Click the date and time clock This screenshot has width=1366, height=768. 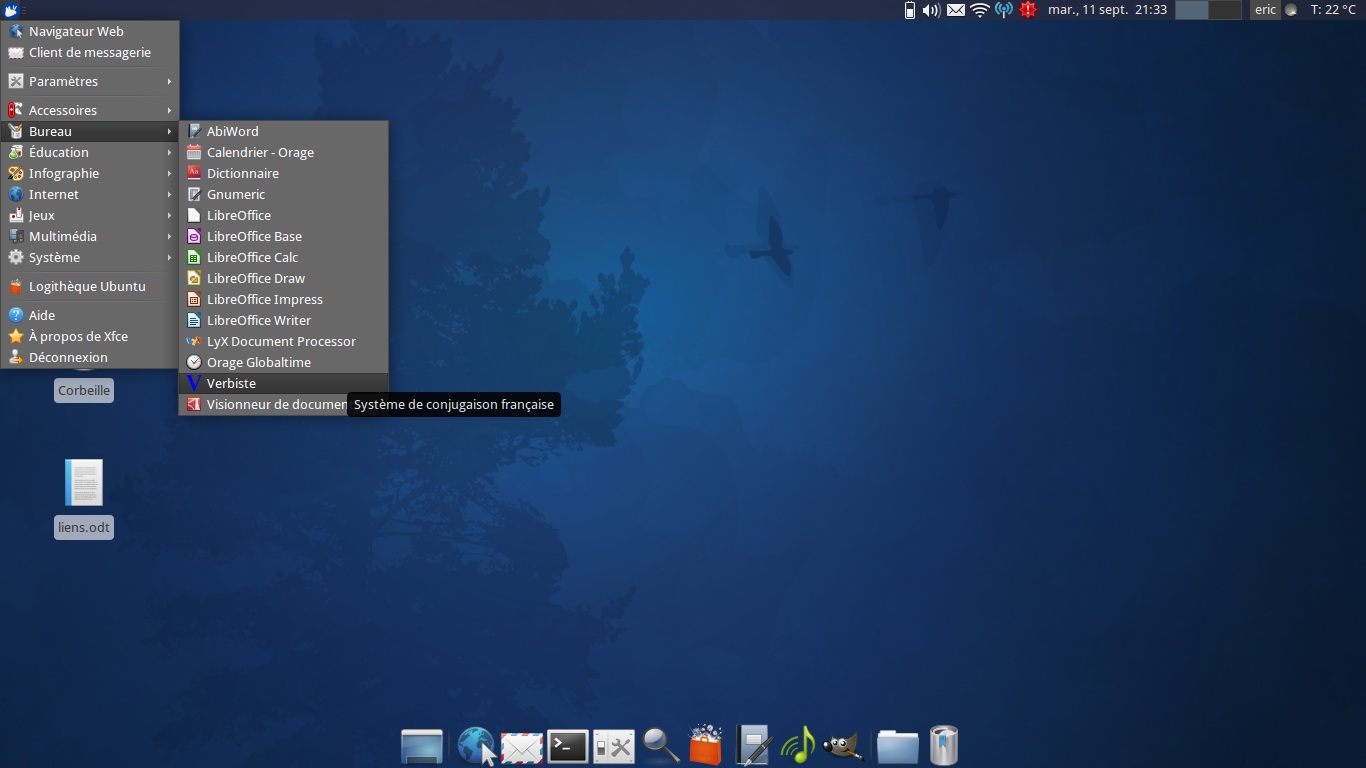coord(1107,10)
